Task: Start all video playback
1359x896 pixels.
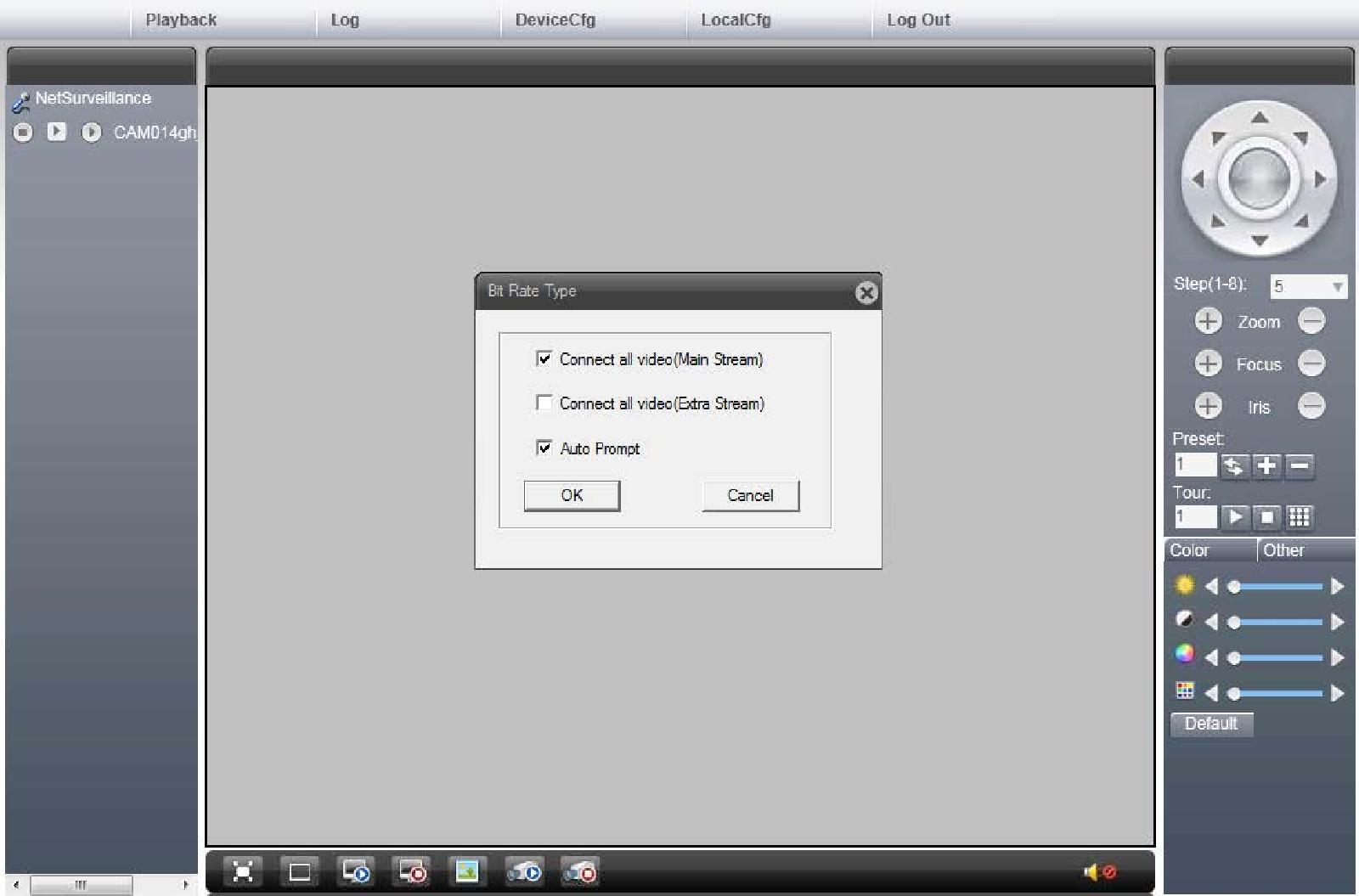Action: 356,871
